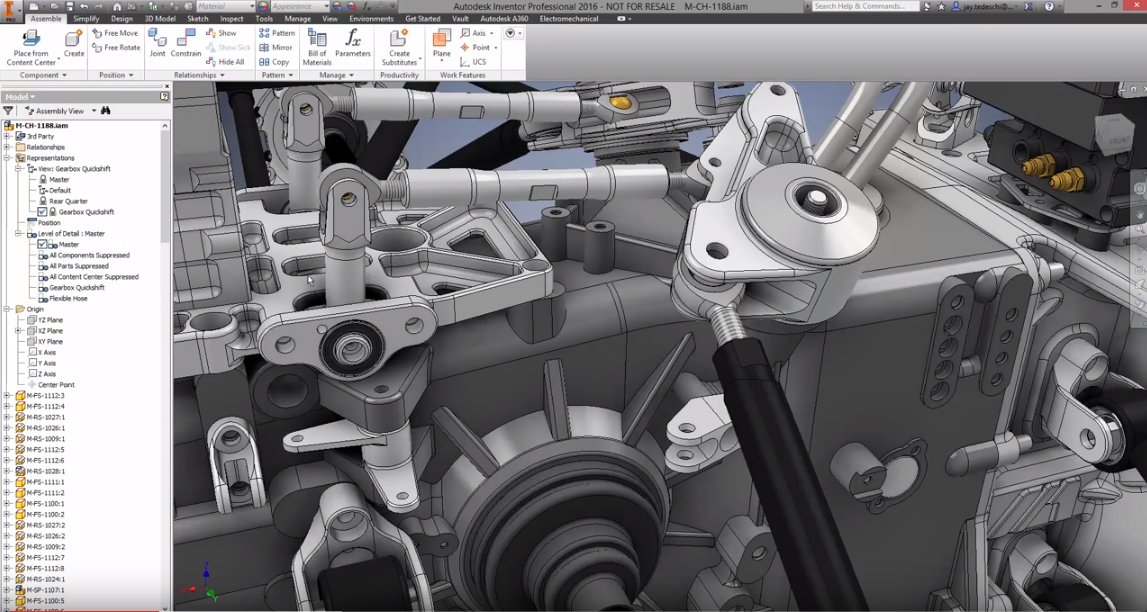
Task: Select the Joint tool
Action: point(157,44)
